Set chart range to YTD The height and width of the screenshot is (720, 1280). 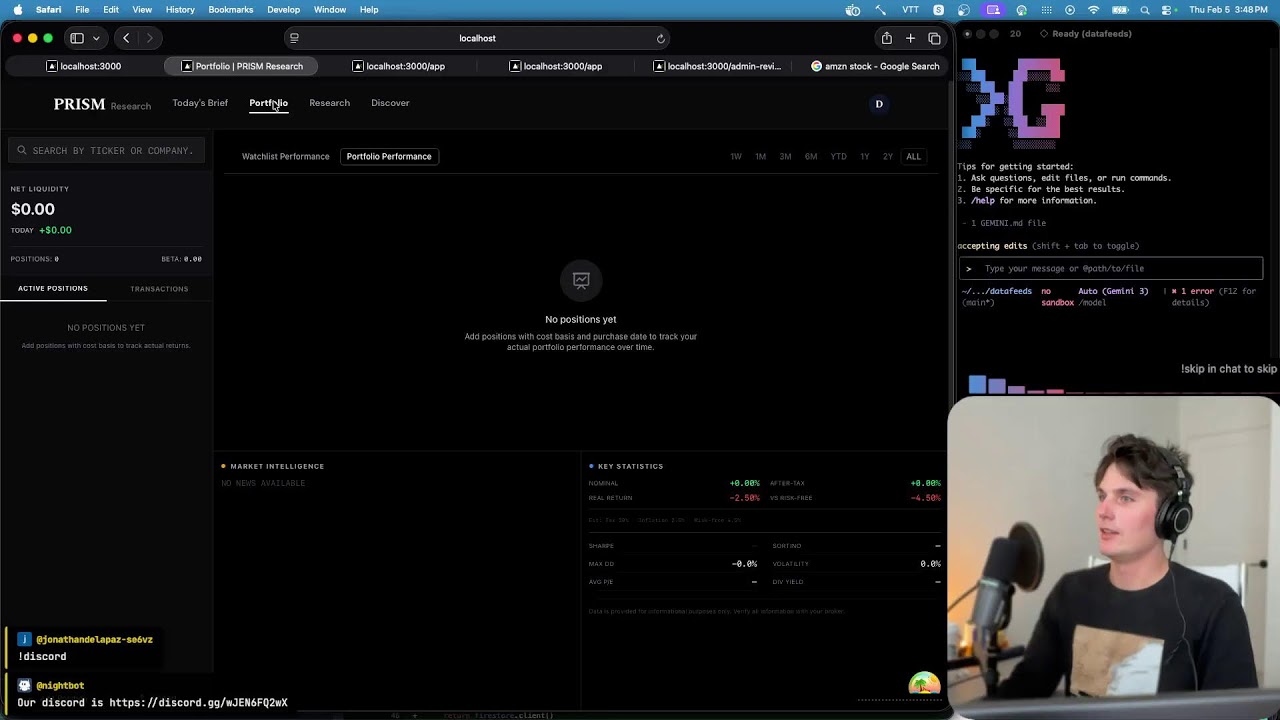pyautogui.click(x=838, y=157)
